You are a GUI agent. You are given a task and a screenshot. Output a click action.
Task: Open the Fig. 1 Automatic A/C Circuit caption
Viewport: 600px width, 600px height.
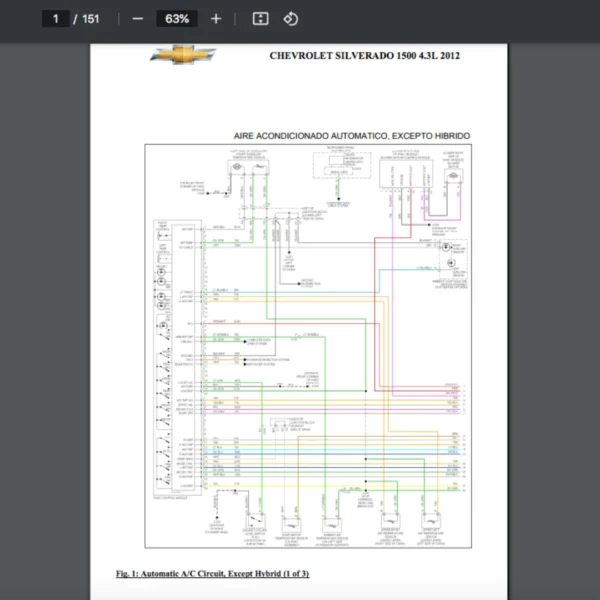pyautogui.click(x=213, y=574)
